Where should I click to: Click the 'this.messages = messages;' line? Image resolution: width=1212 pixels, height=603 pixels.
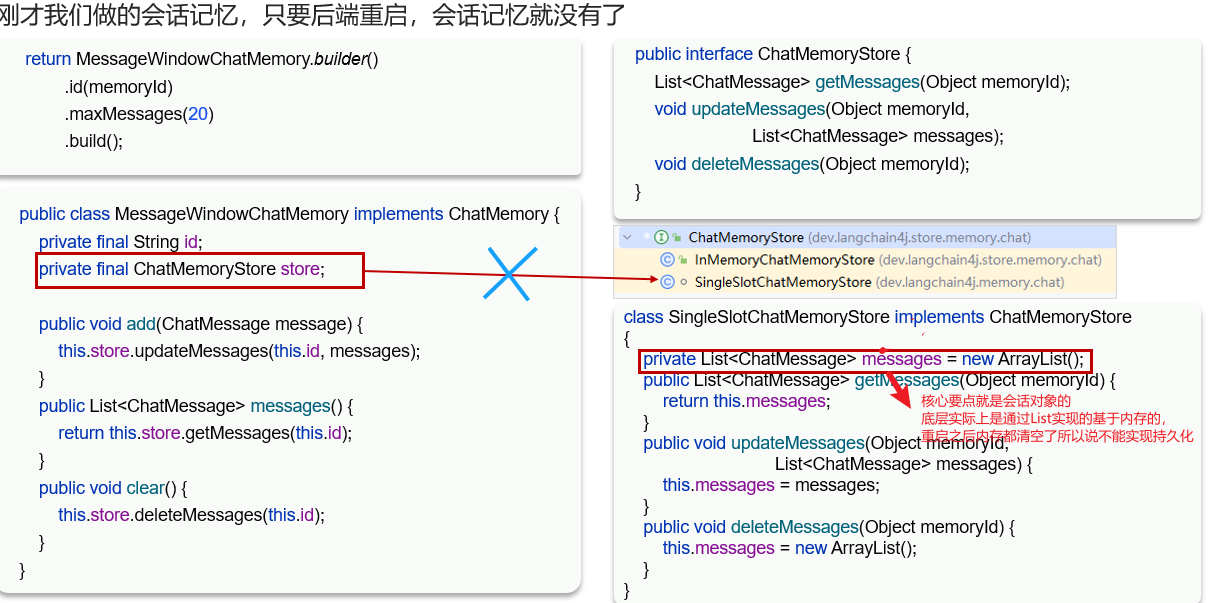point(771,485)
